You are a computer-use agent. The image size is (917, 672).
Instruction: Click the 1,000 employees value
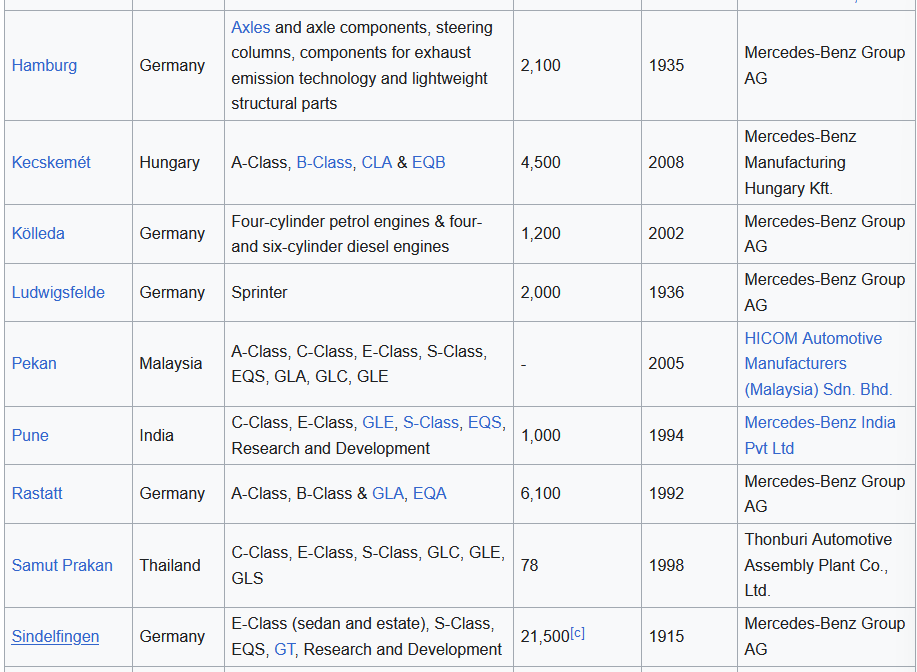pos(540,435)
